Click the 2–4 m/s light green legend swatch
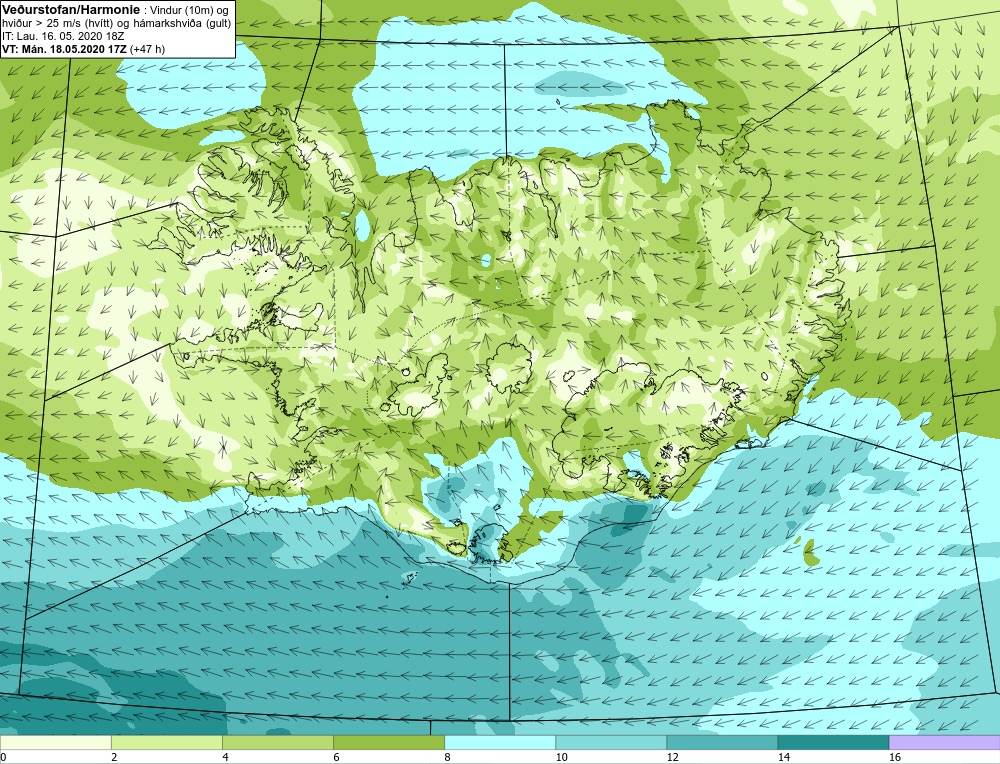 click(x=166, y=742)
